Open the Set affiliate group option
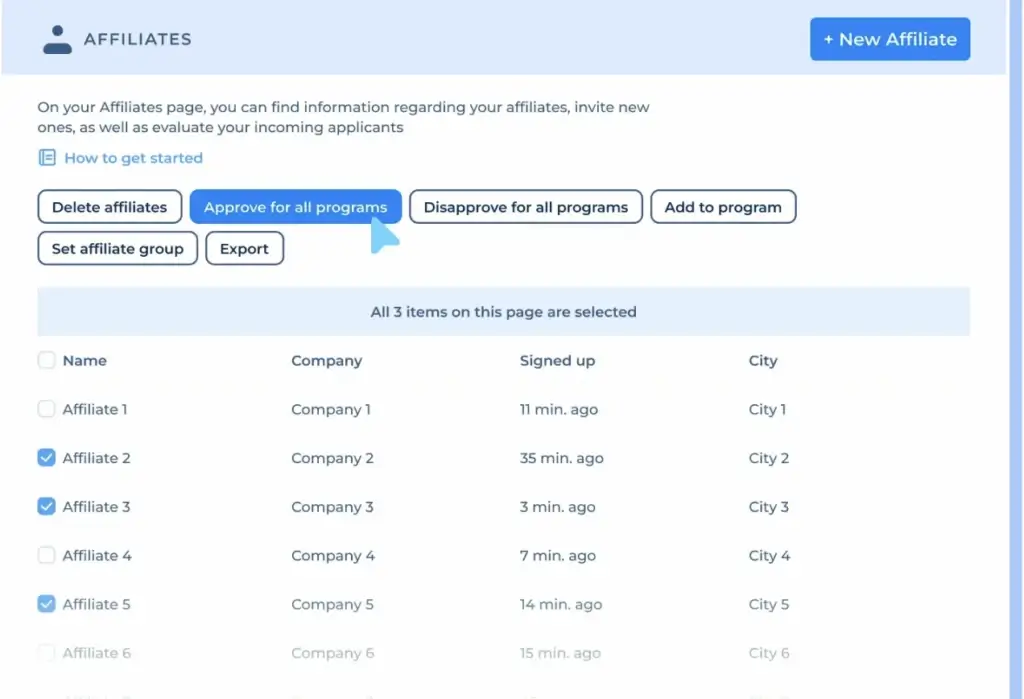The image size is (1024, 699). (117, 249)
